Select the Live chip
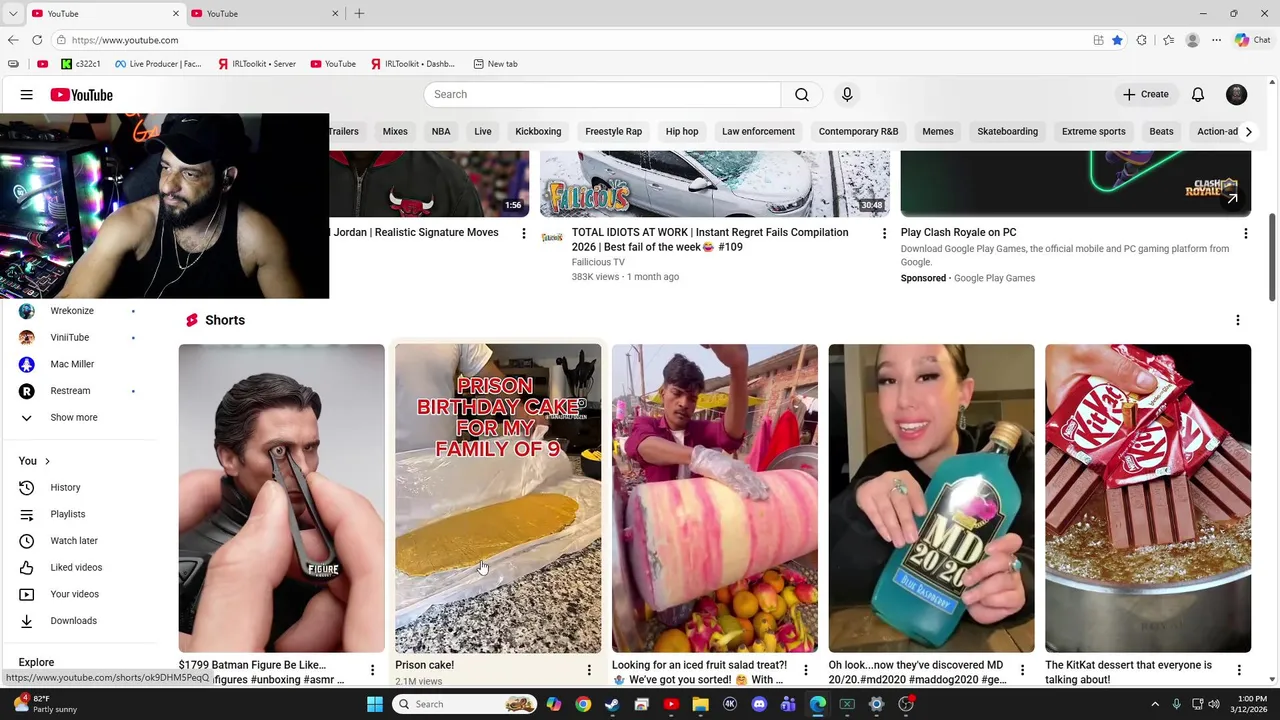Image resolution: width=1280 pixels, height=720 pixels. 483,131
